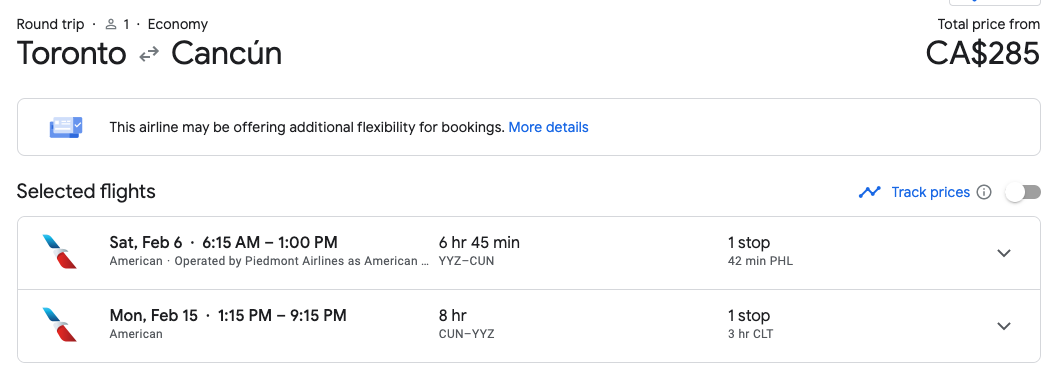Click the Track prices label

coord(930,193)
